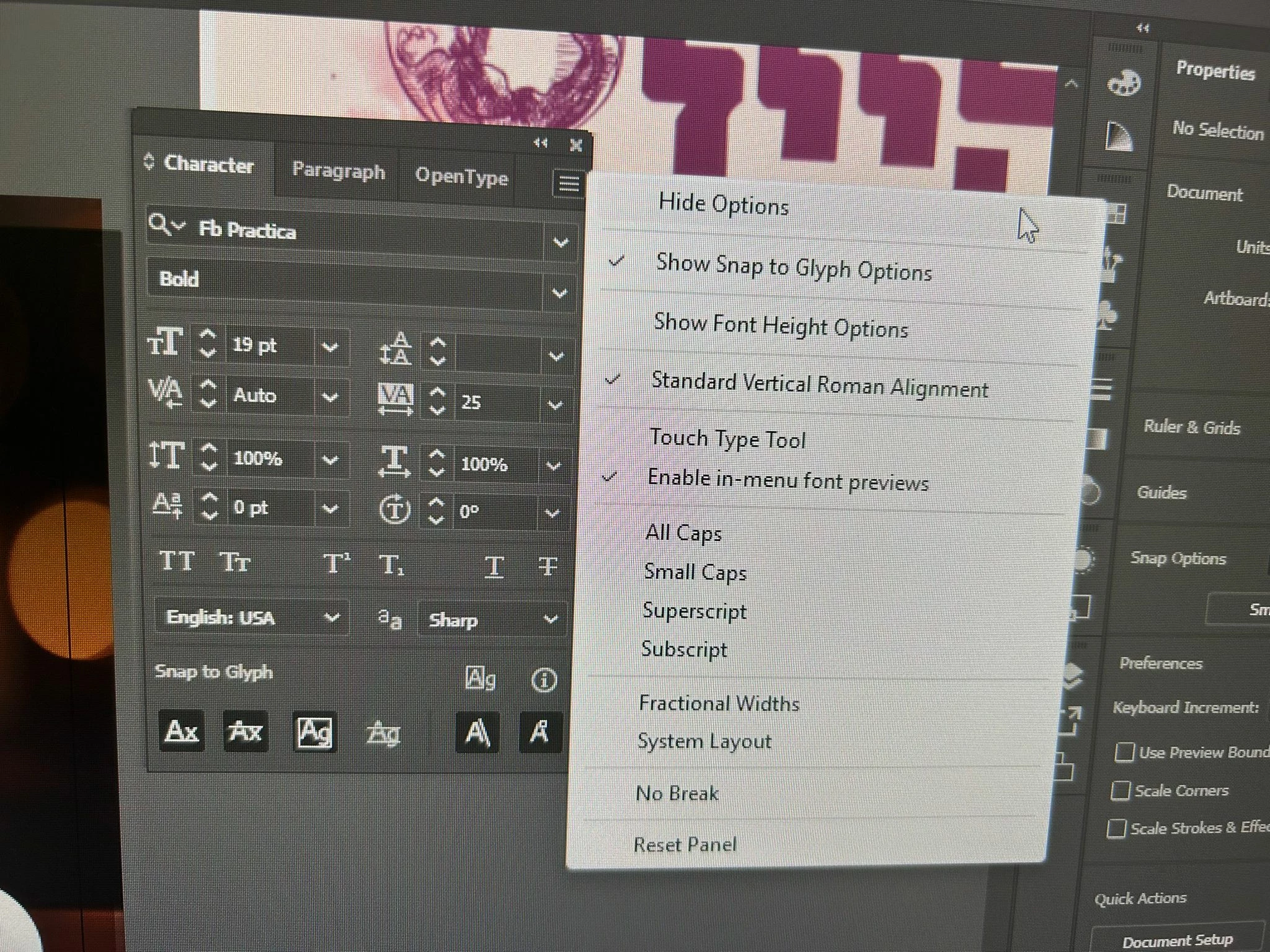1270x952 pixels.
Task: Choose Show Font Height Options menu item
Action: (780, 326)
